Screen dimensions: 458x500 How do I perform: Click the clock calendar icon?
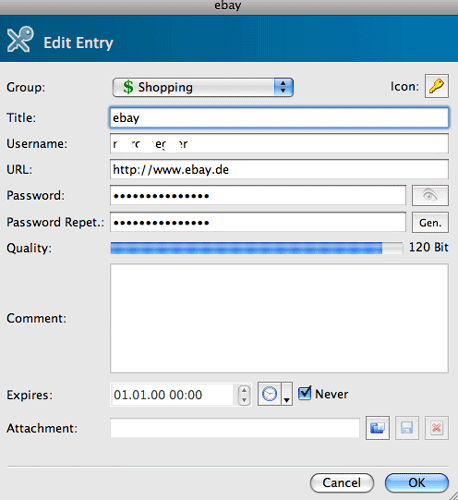269,394
